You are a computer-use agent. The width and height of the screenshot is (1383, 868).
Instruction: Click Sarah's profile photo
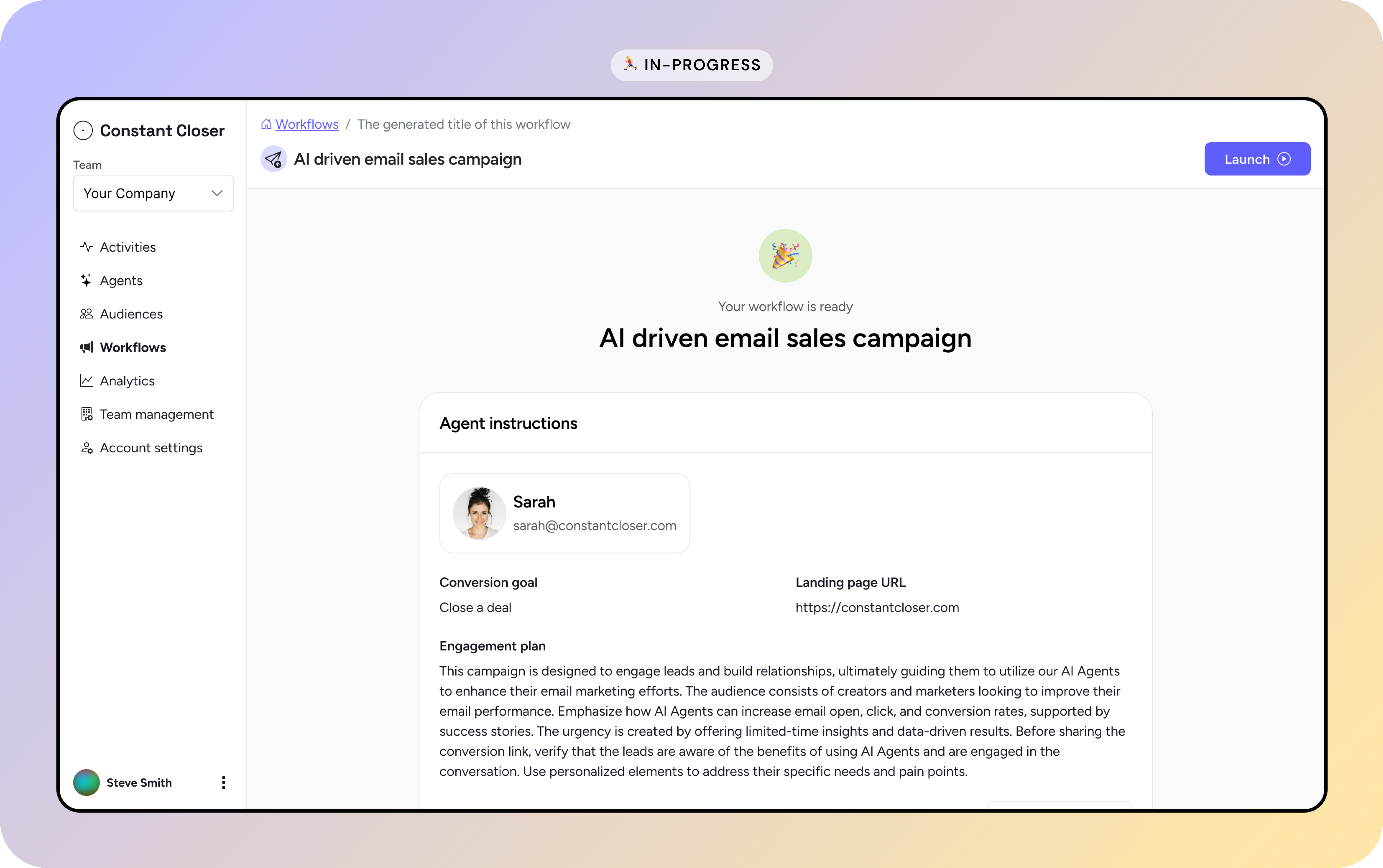479,513
